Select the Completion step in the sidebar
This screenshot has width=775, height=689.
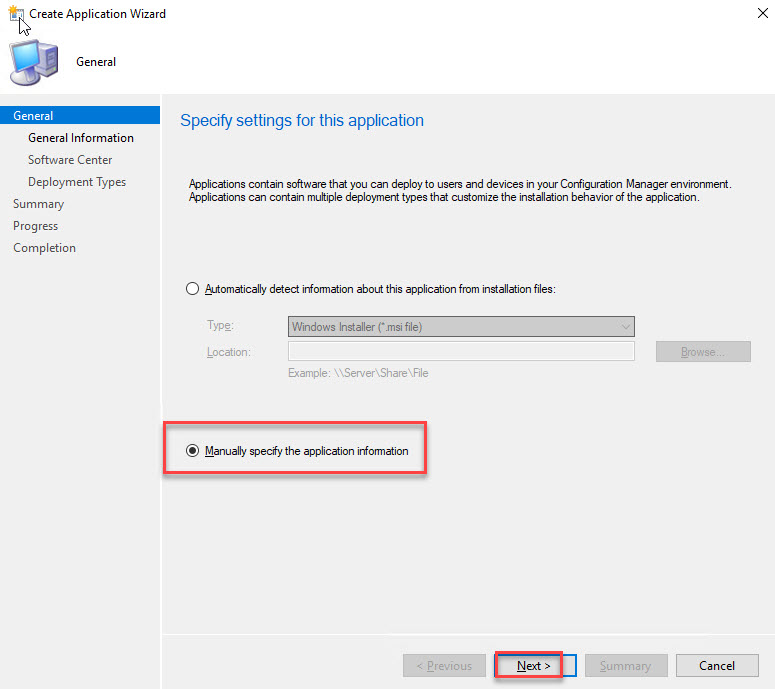click(x=45, y=248)
